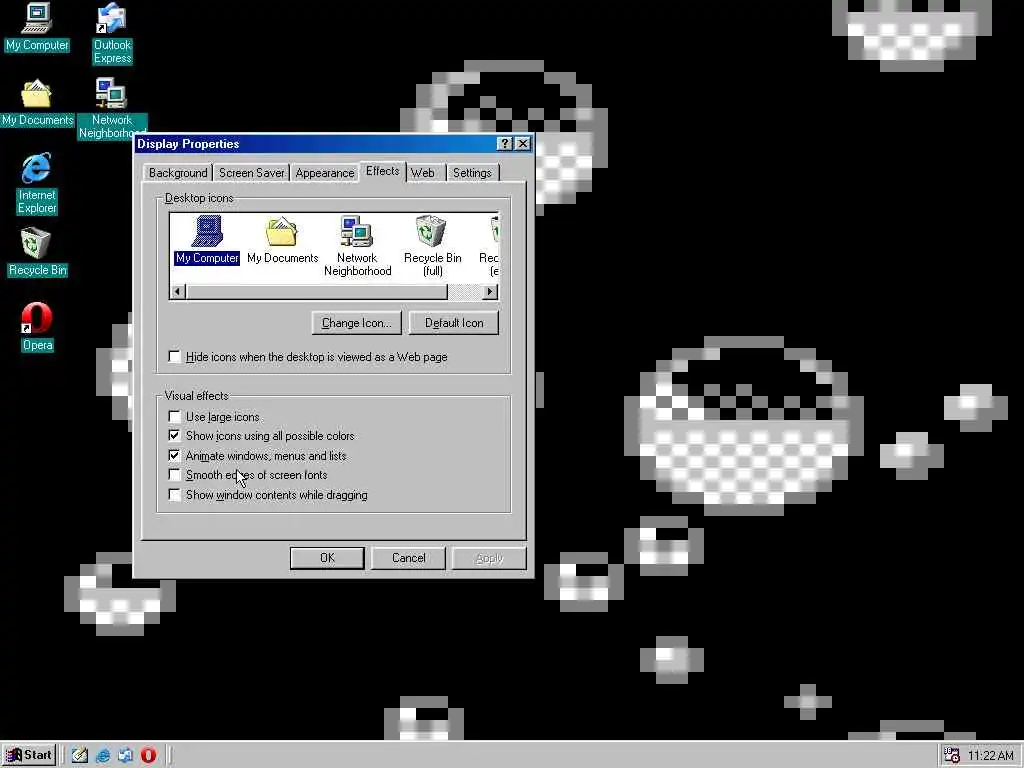Uncheck Show icons using all possible colors

point(174,436)
